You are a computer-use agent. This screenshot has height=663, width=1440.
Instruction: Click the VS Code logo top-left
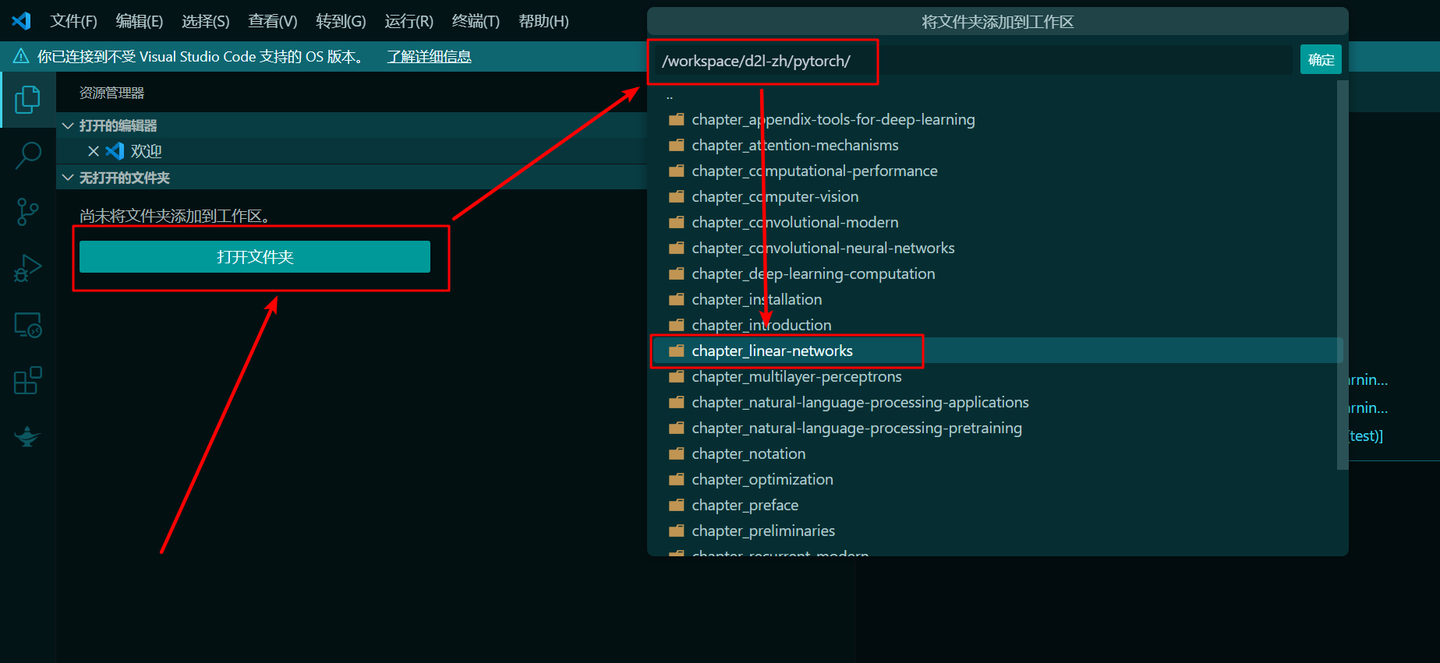click(21, 20)
